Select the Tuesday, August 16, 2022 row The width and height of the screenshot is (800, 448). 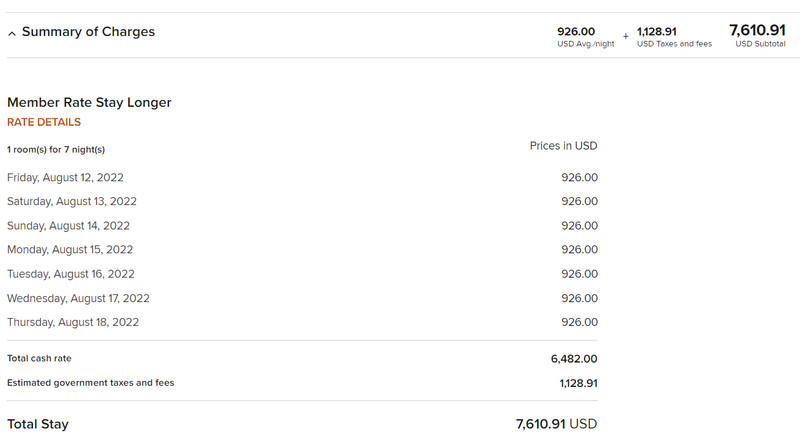click(302, 274)
